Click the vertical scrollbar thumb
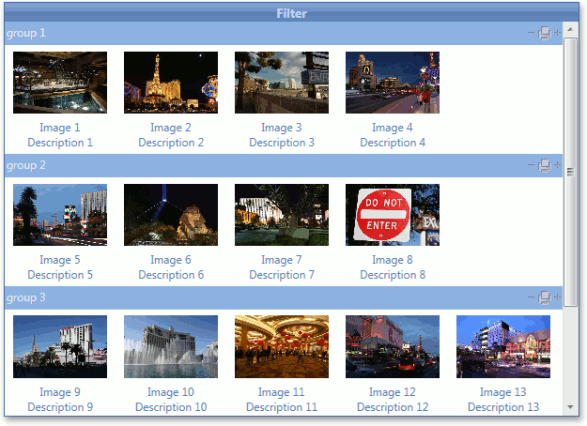This screenshot has width=587, height=426. click(x=571, y=171)
